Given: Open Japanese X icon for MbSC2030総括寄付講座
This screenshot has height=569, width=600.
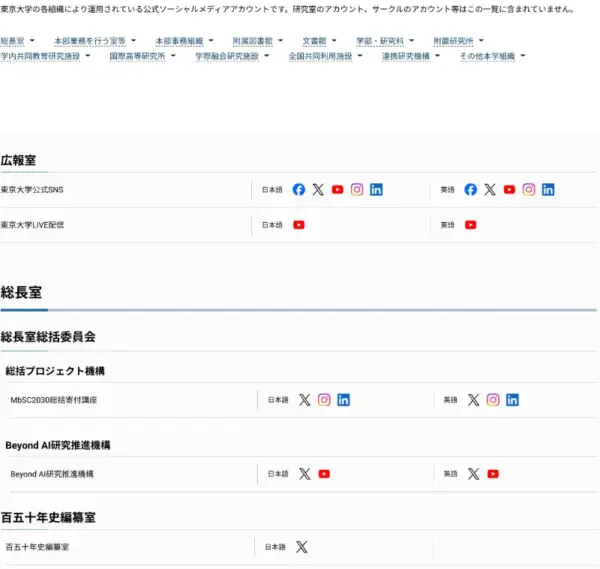Looking at the screenshot, I should tap(305, 400).
